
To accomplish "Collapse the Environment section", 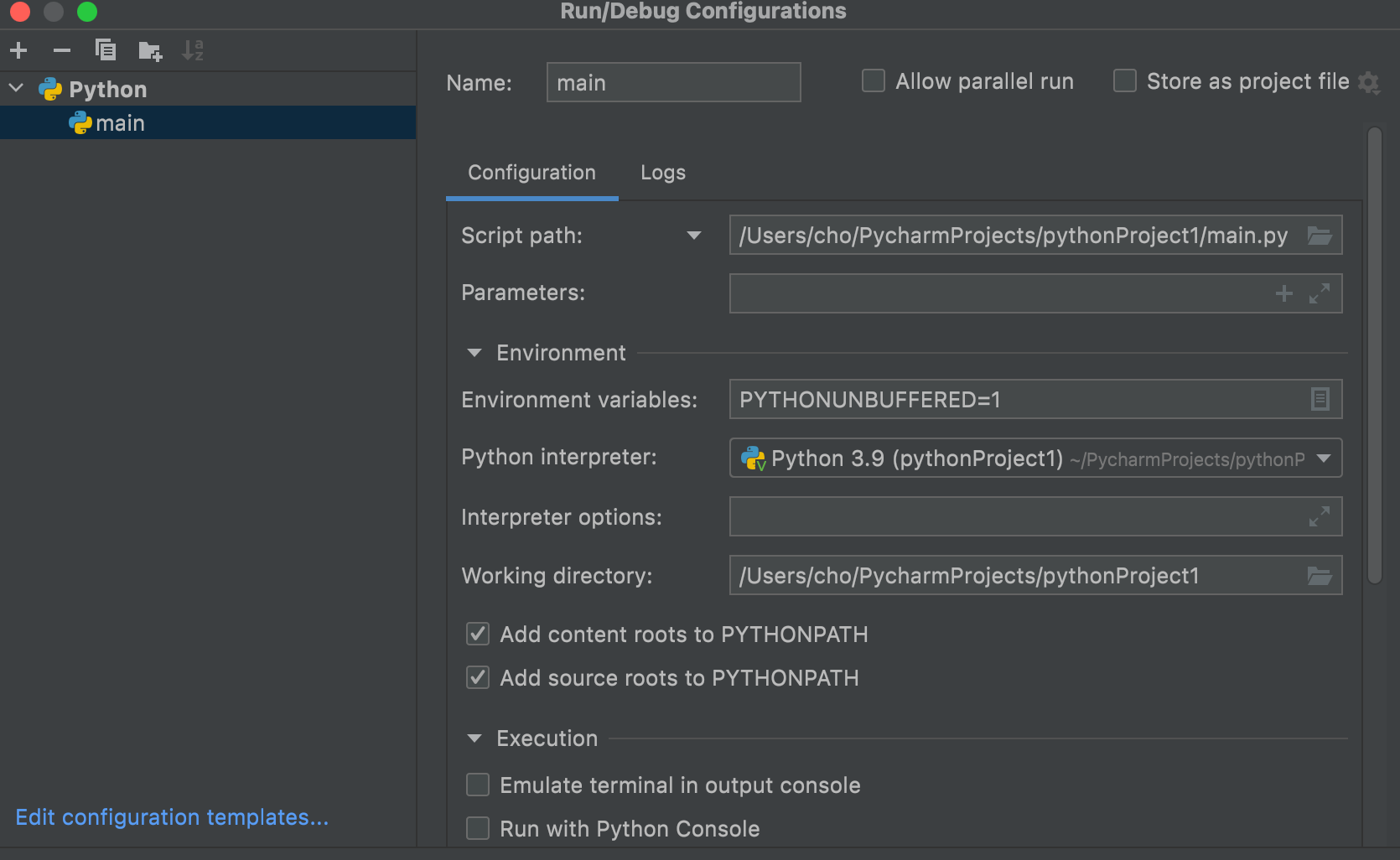I will point(474,353).
